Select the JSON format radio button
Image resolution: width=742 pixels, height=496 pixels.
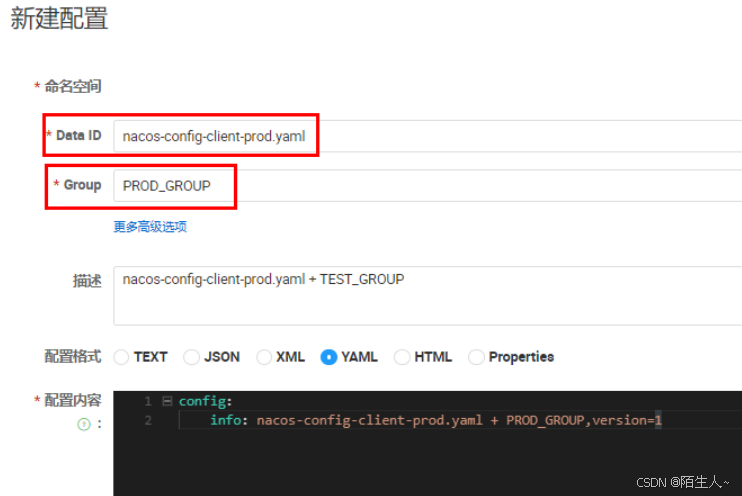tap(191, 357)
